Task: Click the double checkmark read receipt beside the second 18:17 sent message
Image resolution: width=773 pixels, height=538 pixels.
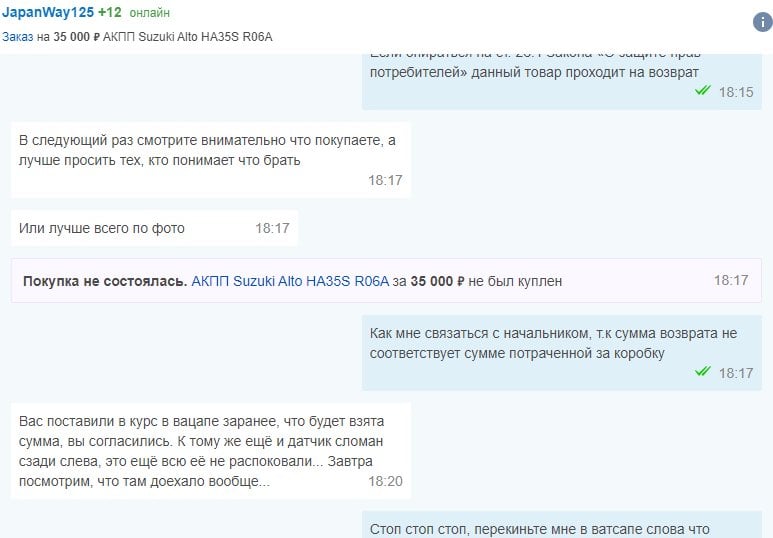Action: 703,371
